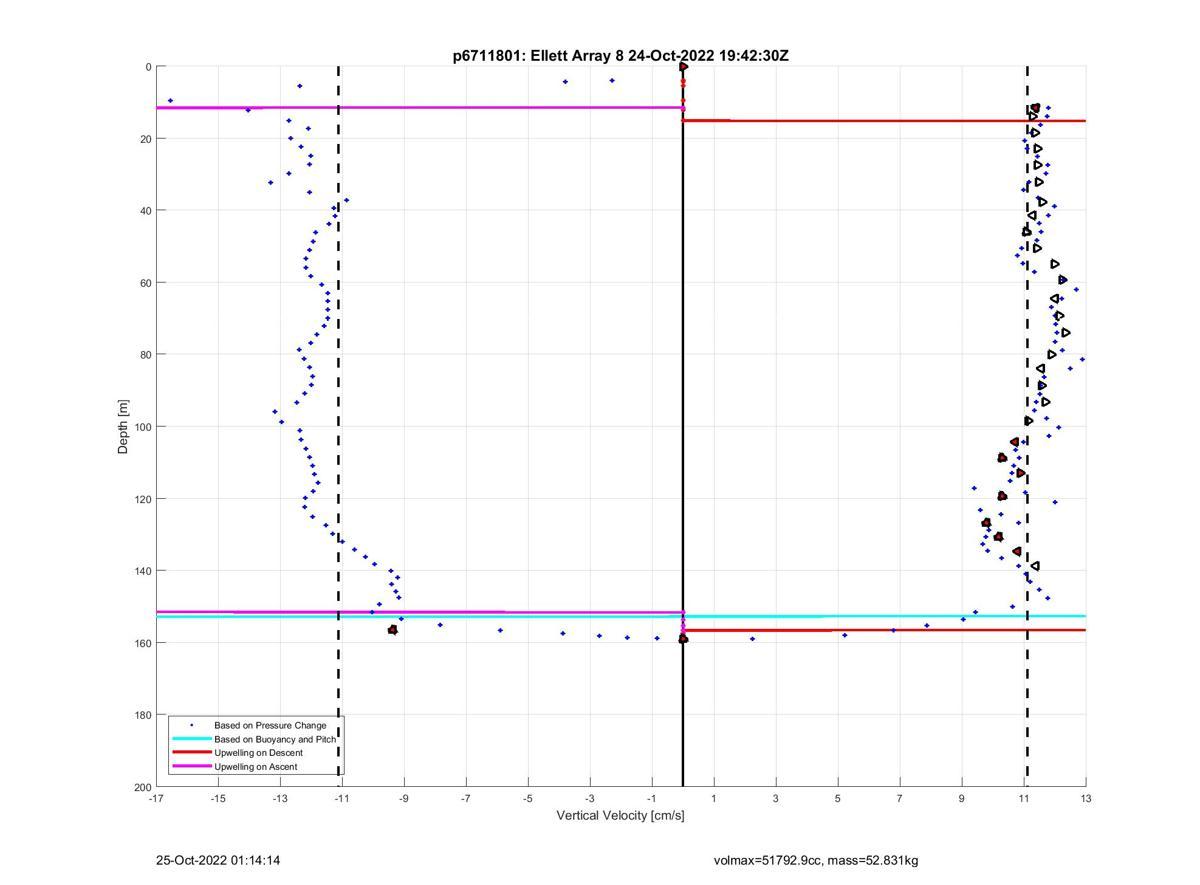Click the magenta line sample in the legend
This screenshot has width=1200, height=885.
[191, 767]
